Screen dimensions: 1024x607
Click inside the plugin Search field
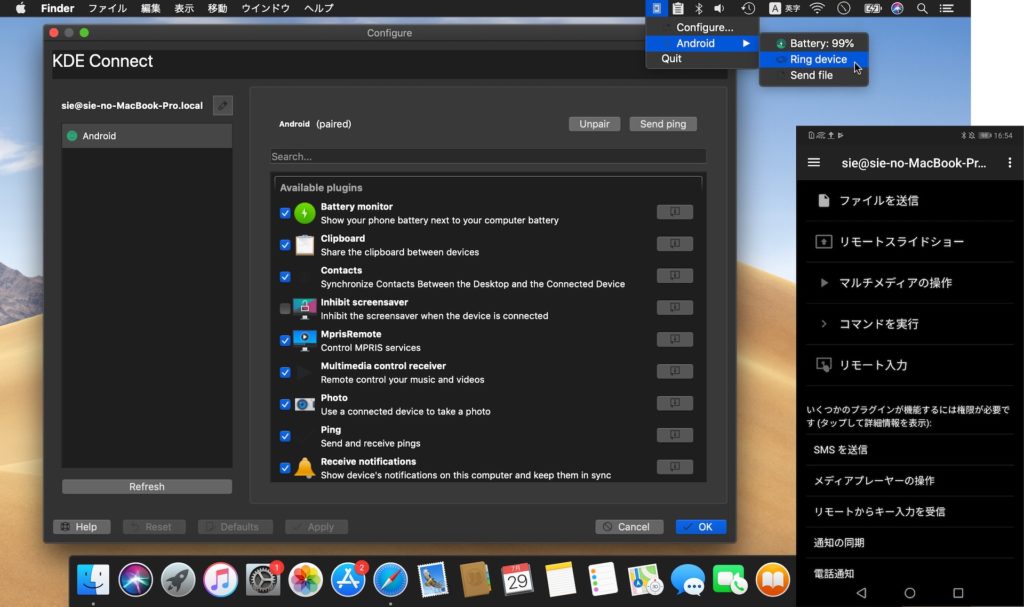(x=487, y=156)
